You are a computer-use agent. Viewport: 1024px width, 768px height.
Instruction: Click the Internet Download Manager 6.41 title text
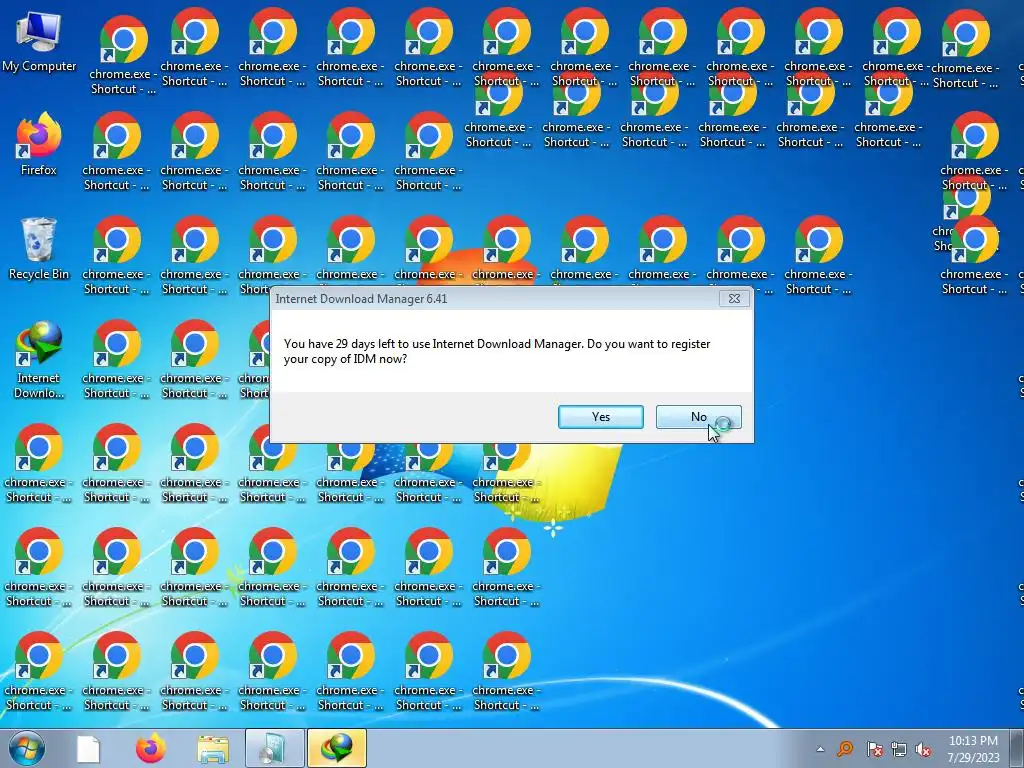[361, 298]
